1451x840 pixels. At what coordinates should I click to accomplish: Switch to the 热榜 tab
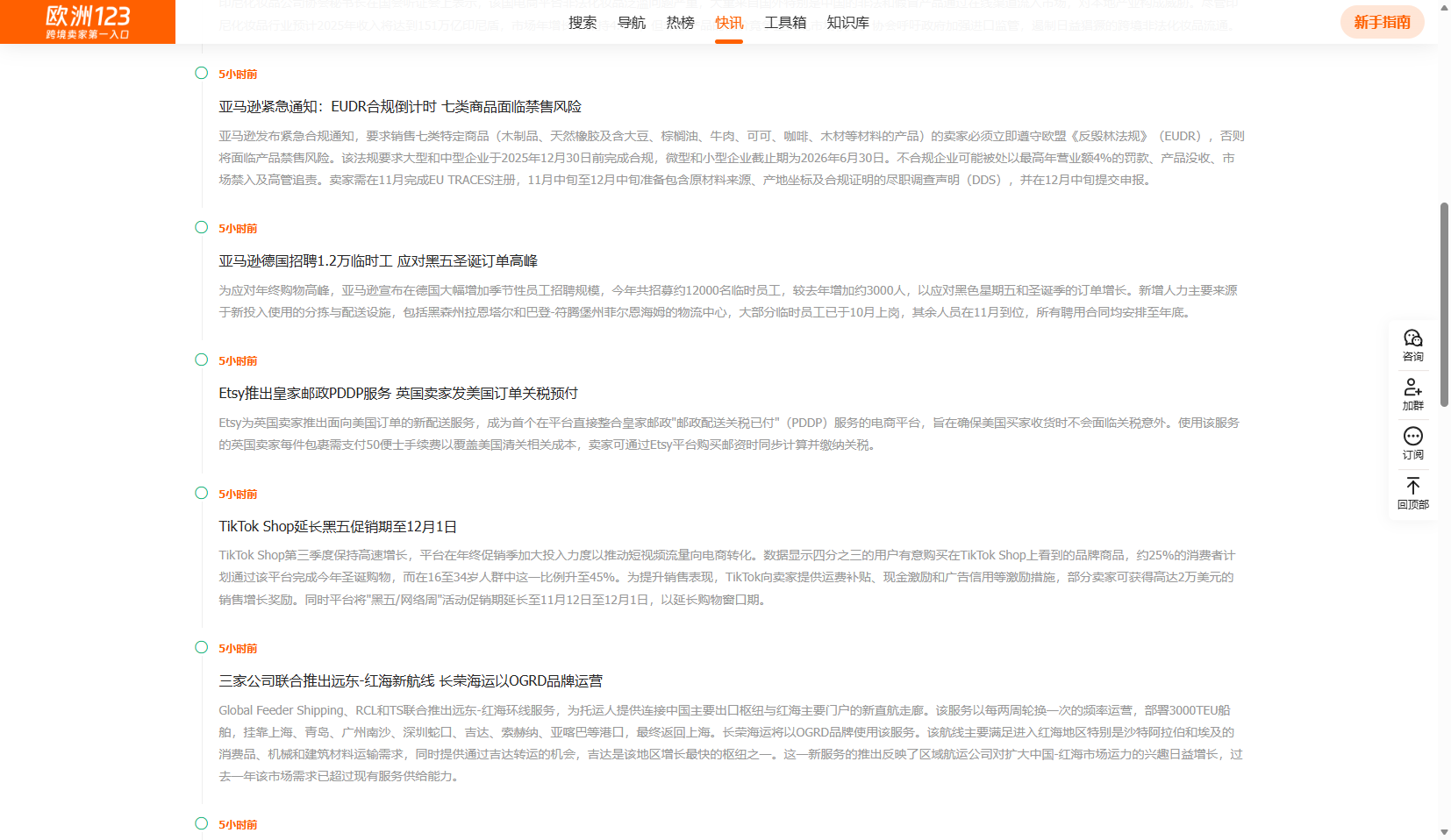point(680,23)
